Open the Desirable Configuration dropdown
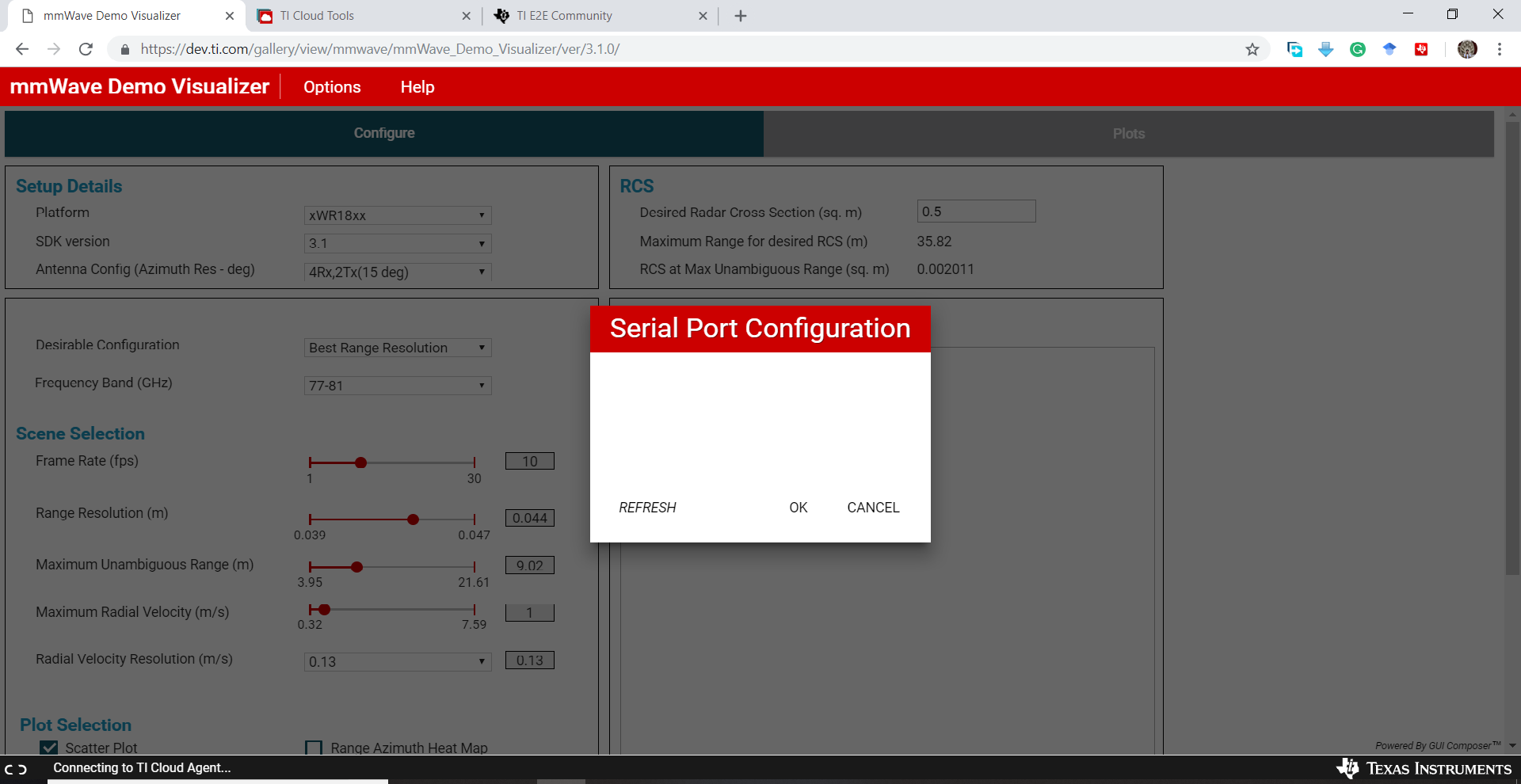Image resolution: width=1521 pixels, height=784 pixels. (398, 348)
